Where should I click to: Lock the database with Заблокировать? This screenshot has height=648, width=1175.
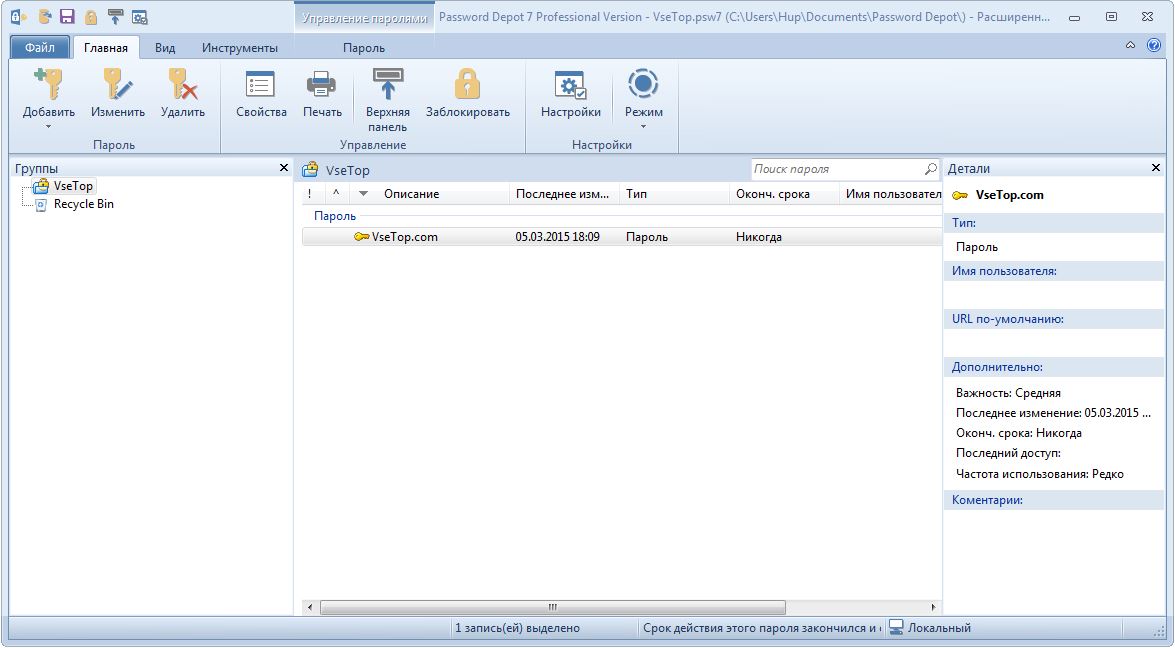pyautogui.click(x=468, y=93)
